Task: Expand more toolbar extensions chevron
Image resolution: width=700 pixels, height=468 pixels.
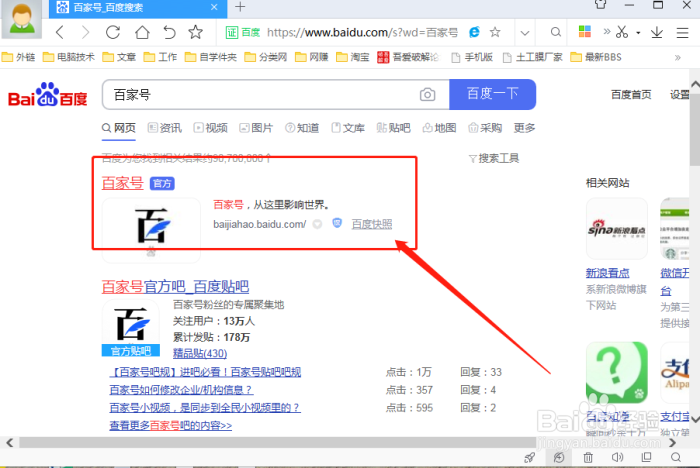Action: 606,32
